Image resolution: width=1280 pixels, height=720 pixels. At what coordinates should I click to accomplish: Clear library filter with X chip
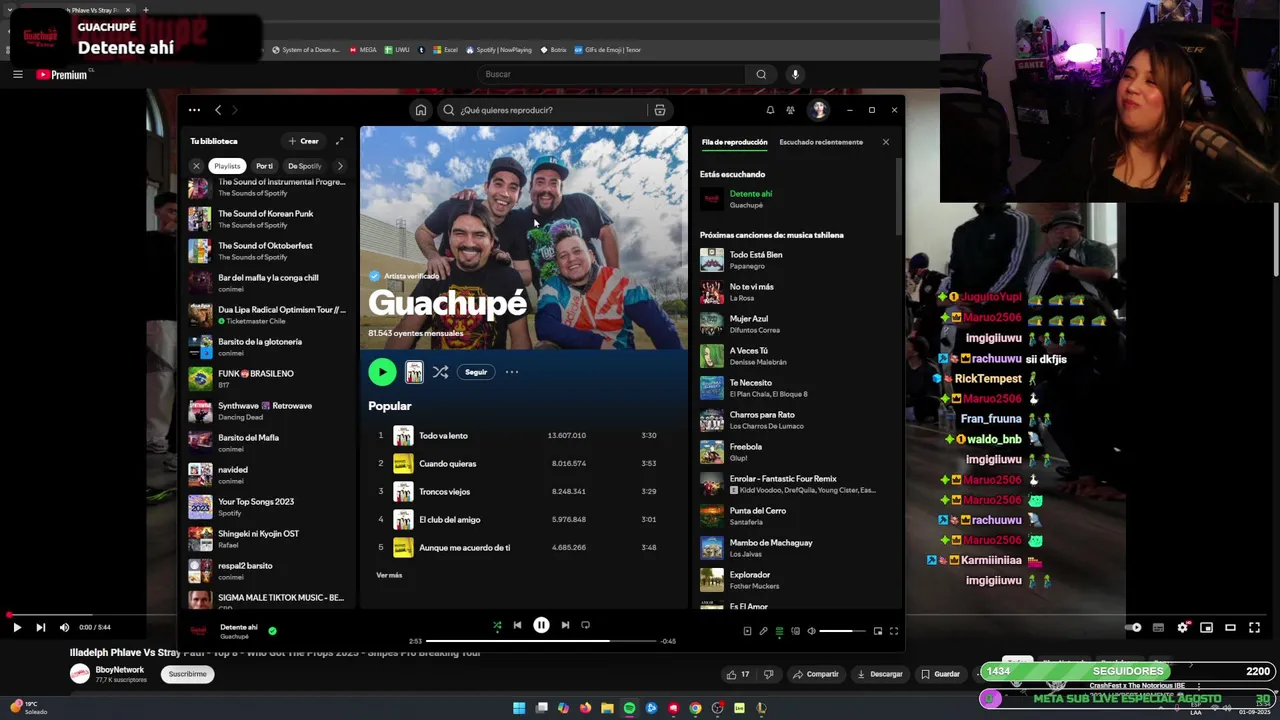click(x=196, y=166)
